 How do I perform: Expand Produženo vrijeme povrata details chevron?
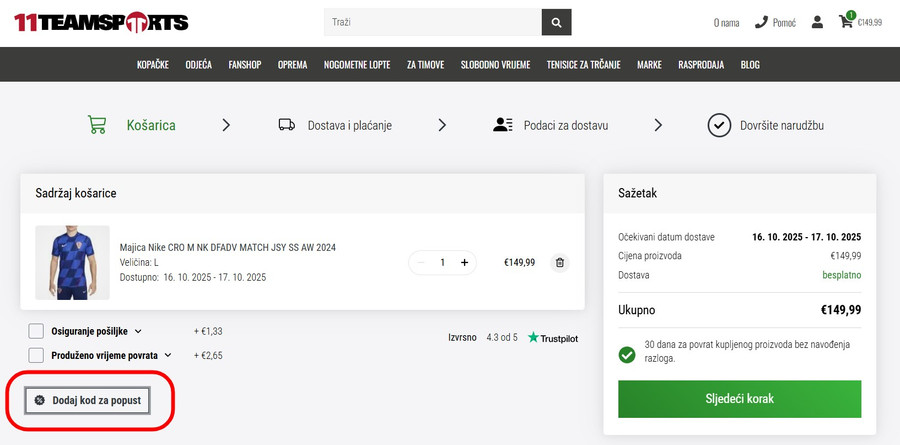tap(168, 355)
